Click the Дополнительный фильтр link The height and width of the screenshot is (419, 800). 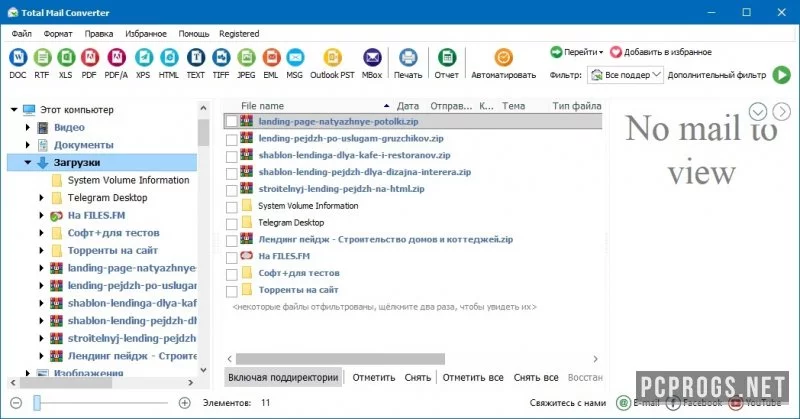717,75
